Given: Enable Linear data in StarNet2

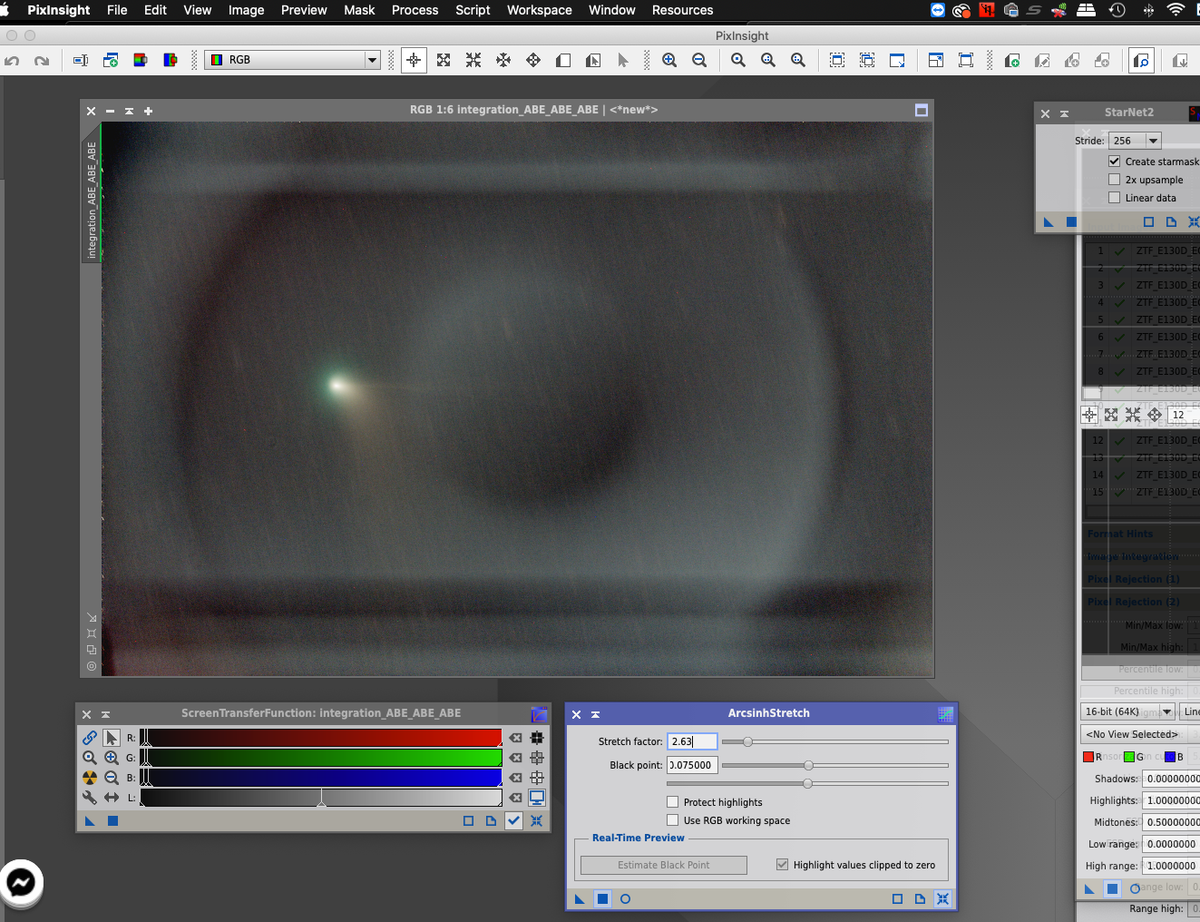Looking at the screenshot, I should click(1114, 197).
